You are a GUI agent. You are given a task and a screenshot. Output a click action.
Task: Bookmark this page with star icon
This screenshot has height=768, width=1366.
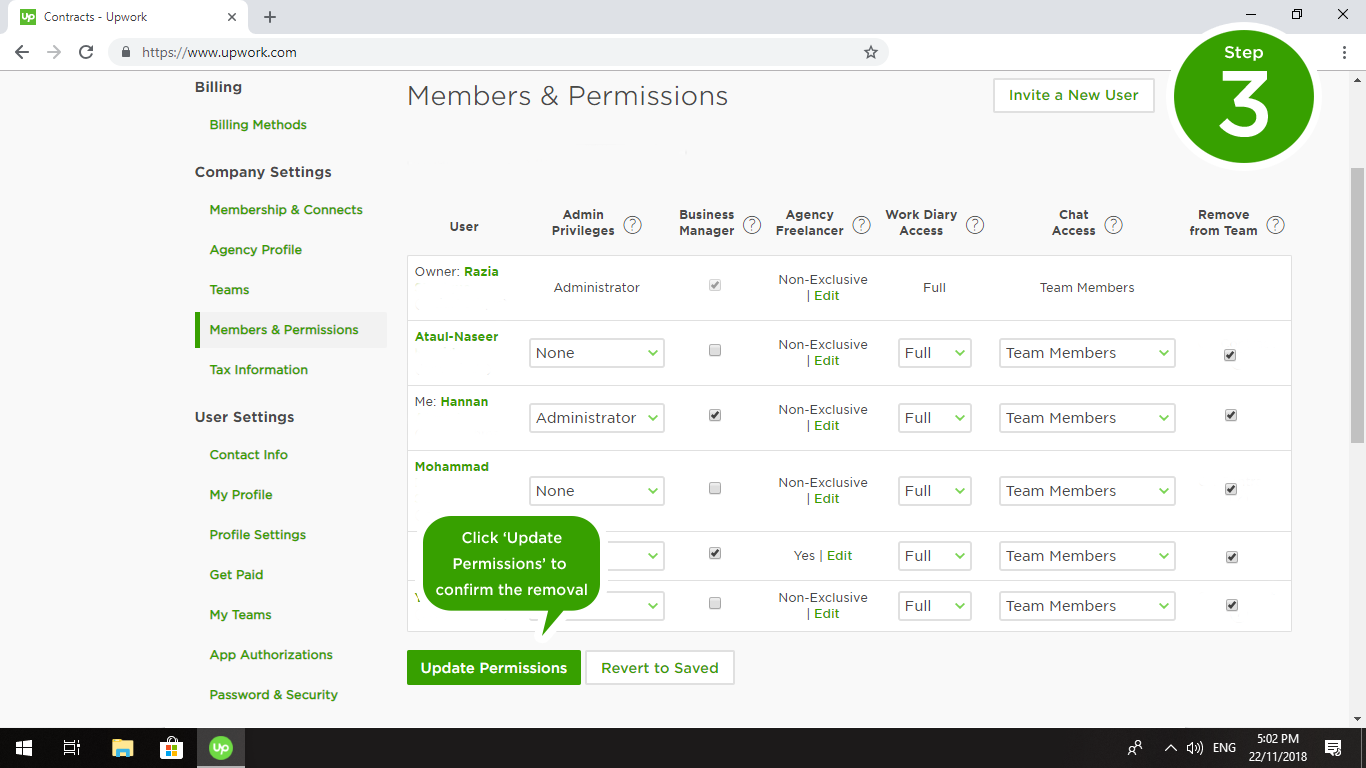870,52
